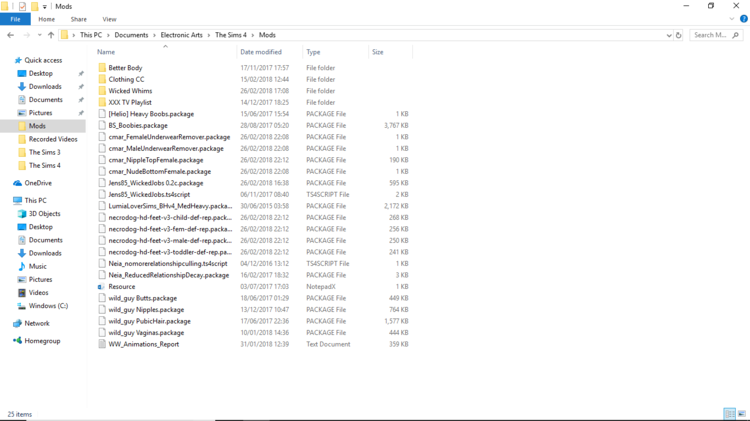Select the XXX TV Playlist folder icon

coord(102,102)
